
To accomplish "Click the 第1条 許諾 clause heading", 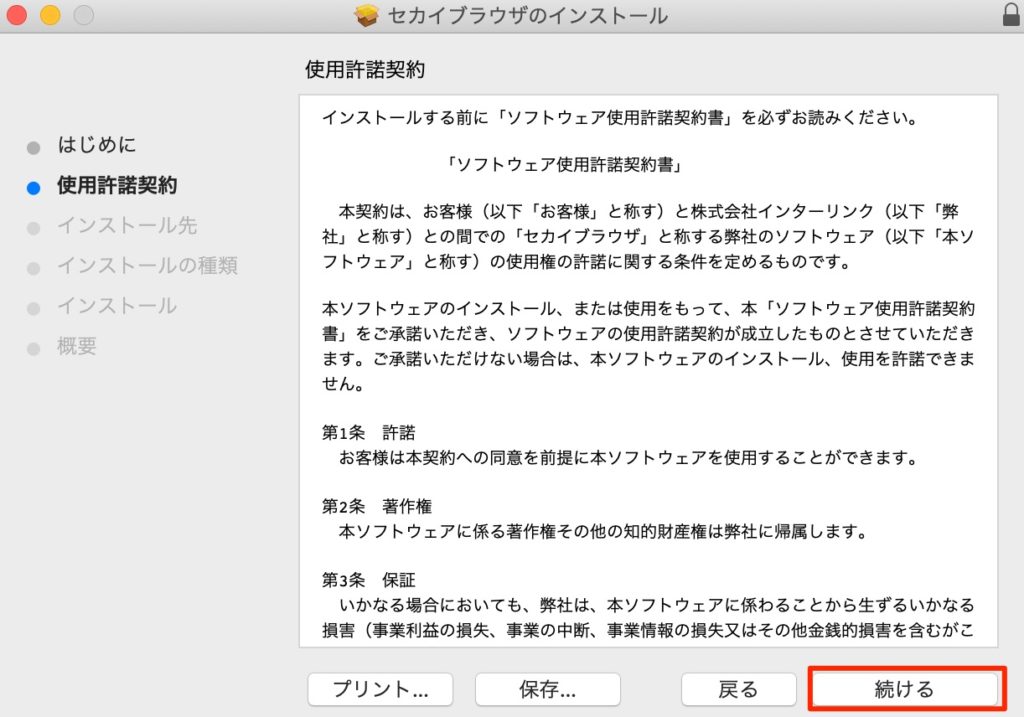I will click(368, 432).
